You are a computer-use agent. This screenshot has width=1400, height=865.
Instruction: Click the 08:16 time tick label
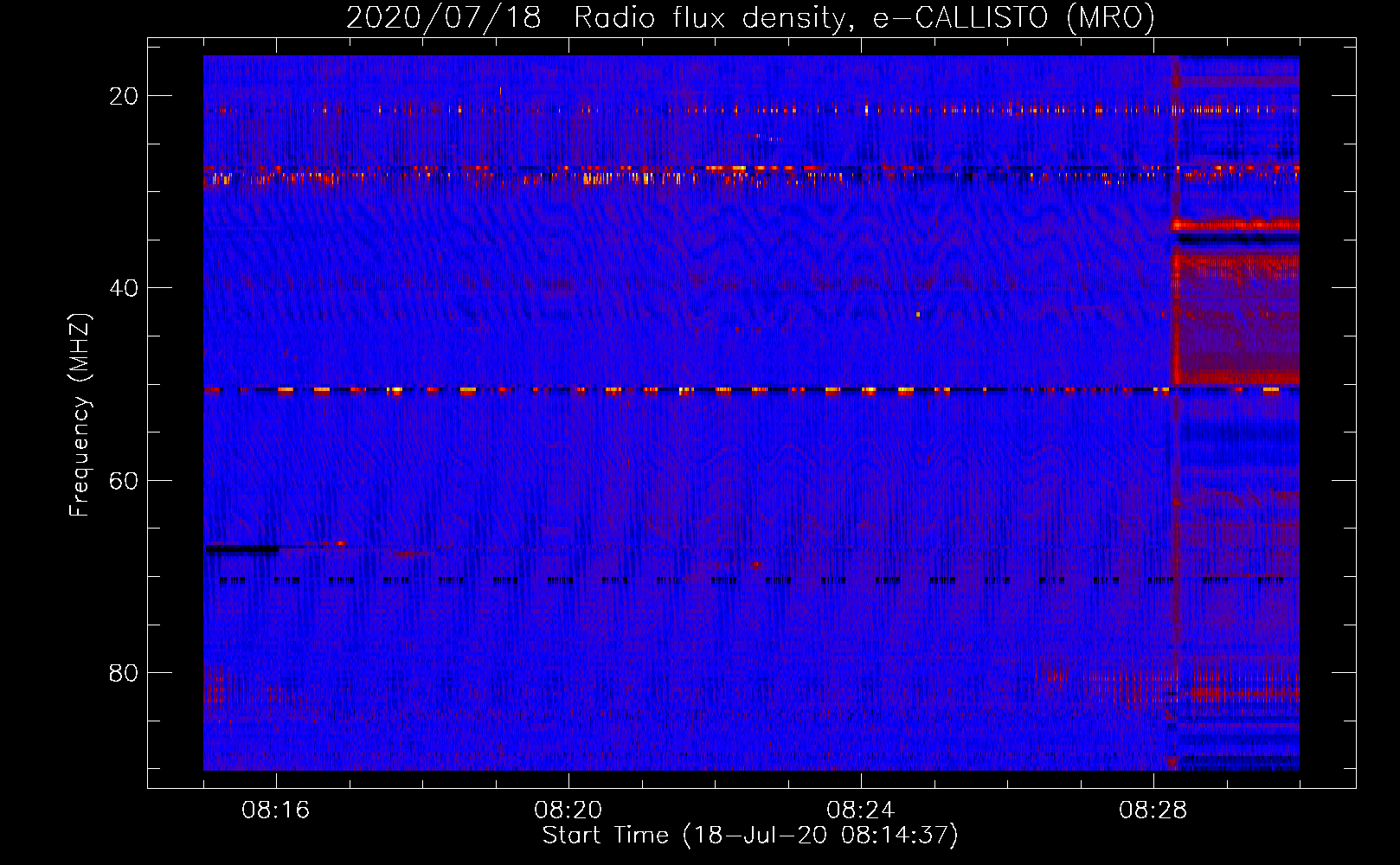276,811
